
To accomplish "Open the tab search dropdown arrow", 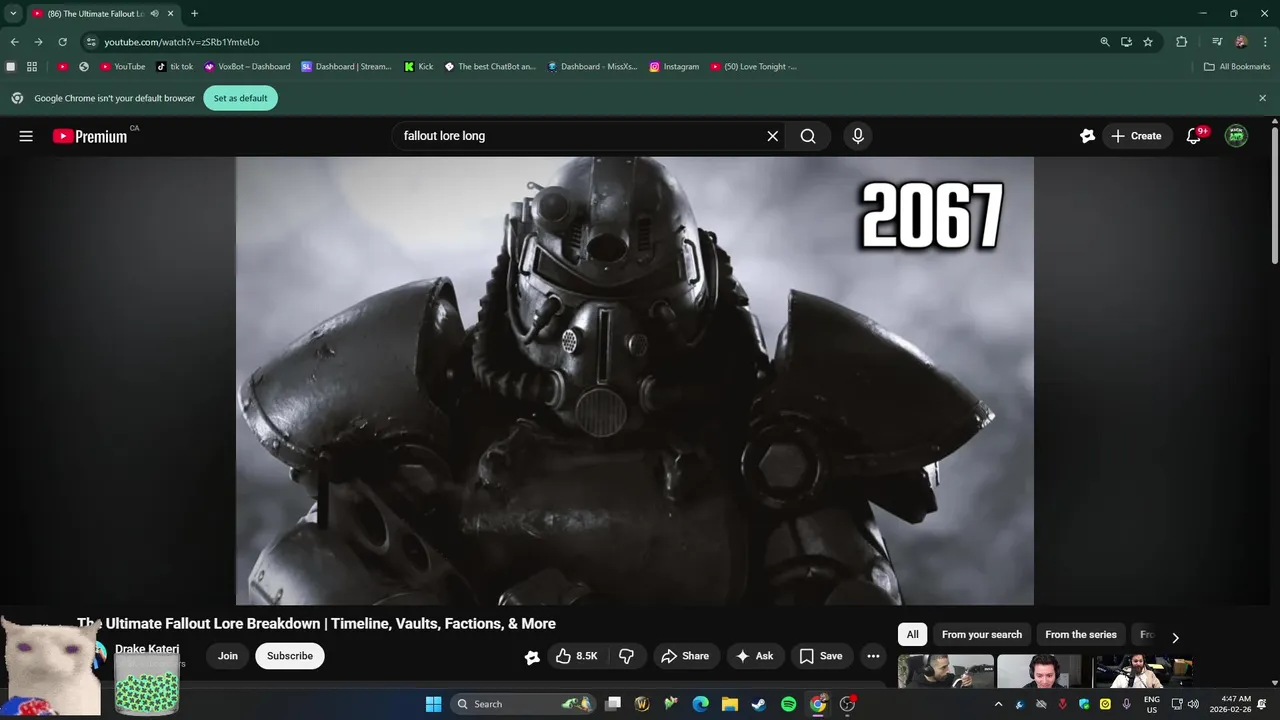I will pyautogui.click(x=13, y=14).
